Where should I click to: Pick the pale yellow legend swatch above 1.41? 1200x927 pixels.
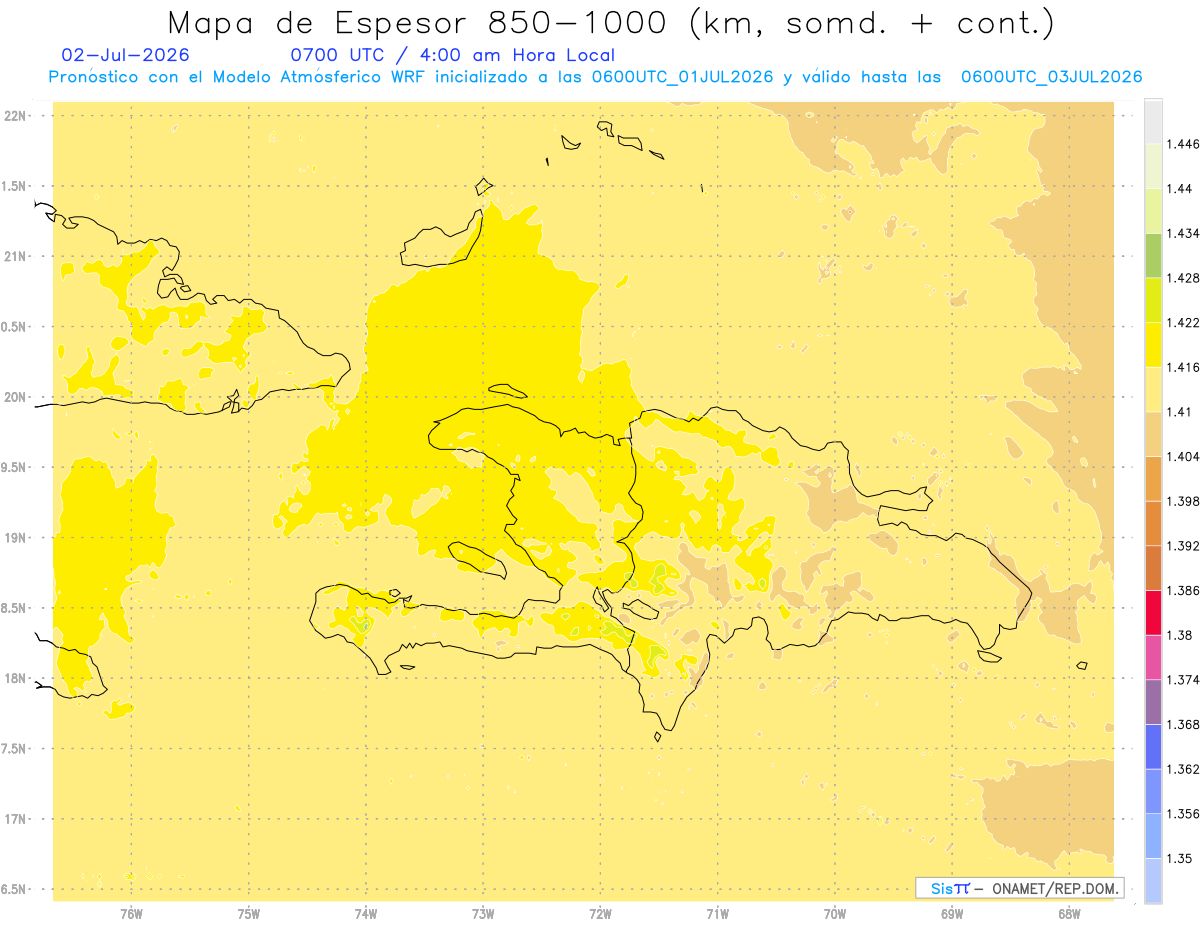point(1153,389)
